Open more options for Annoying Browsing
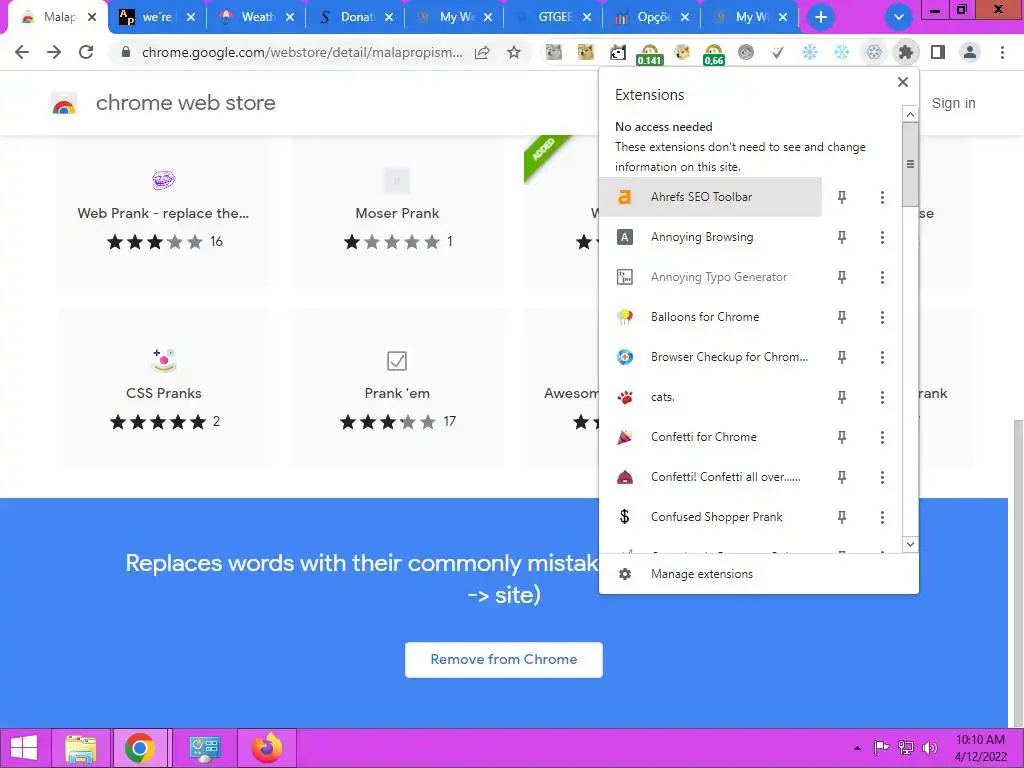This screenshot has height=768, width=1024. point(882,237)
